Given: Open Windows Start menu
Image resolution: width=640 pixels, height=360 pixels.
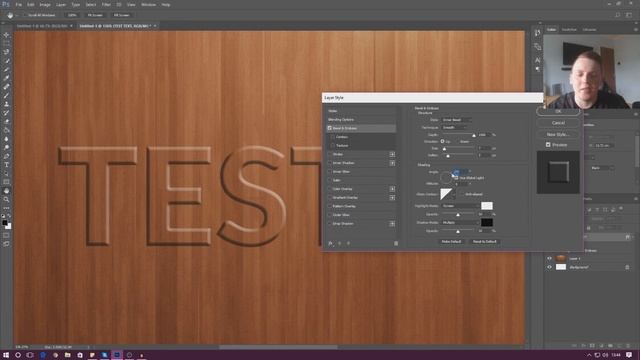Looking at the screenshot, I should click(6, 355).
